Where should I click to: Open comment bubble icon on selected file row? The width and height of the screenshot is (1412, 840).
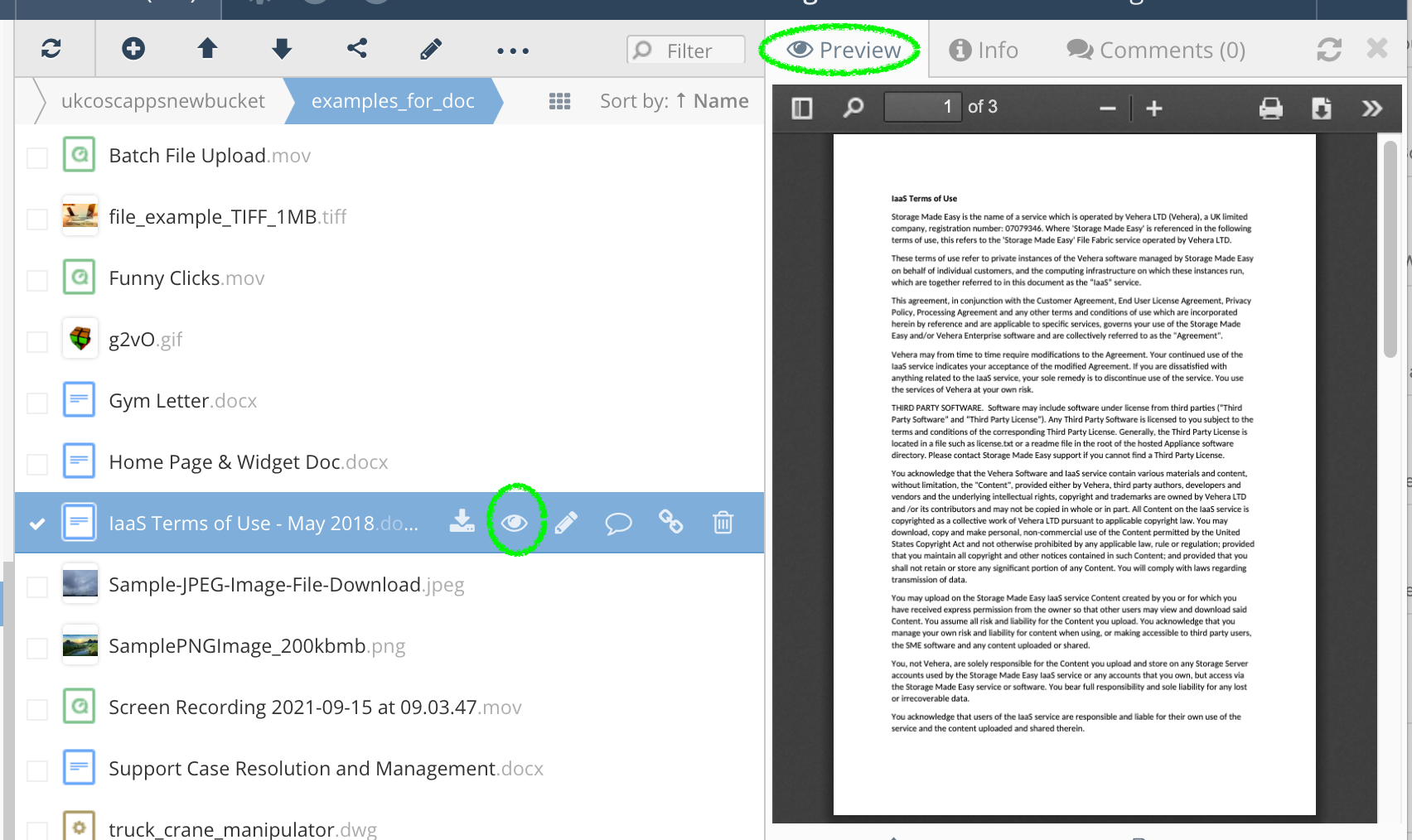point(618,523)
